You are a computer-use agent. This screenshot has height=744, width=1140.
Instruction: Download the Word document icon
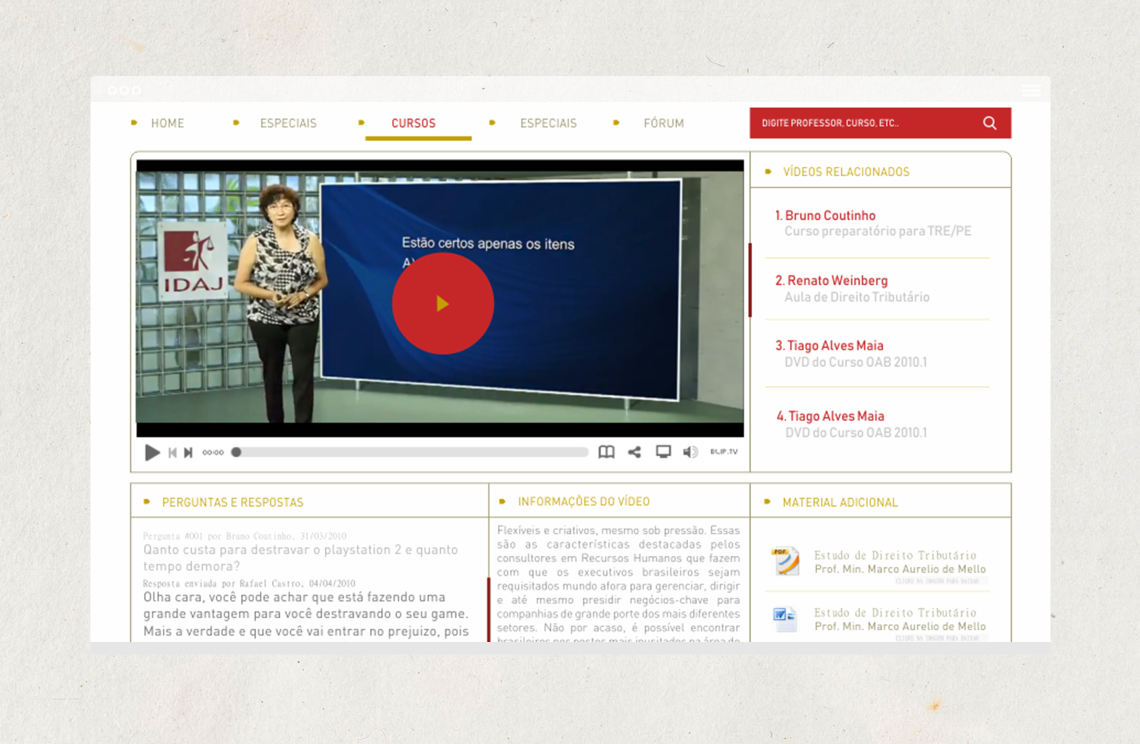click(x=785, y=619)
